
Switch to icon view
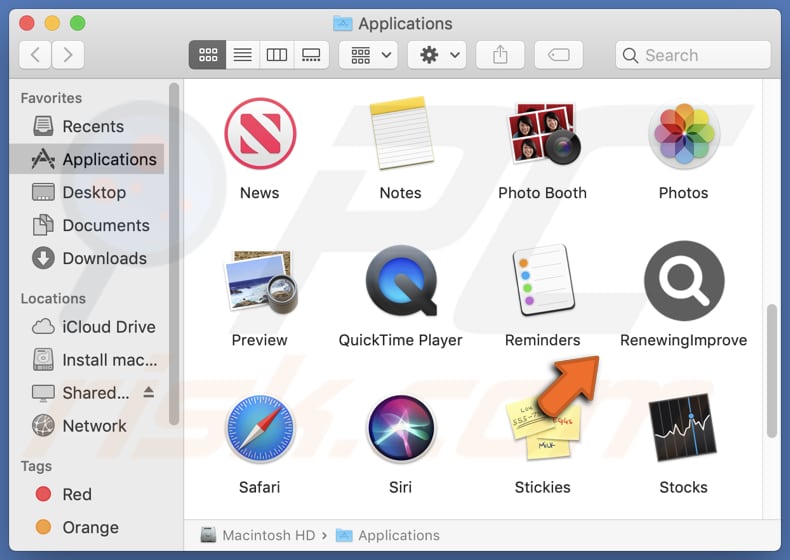[208, 54]
